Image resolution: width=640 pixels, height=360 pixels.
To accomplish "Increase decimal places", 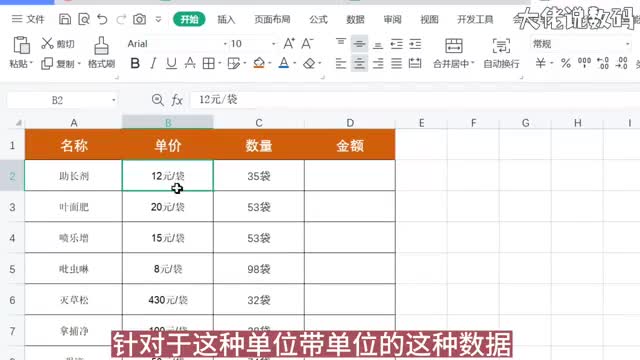I will click(603, 63).
